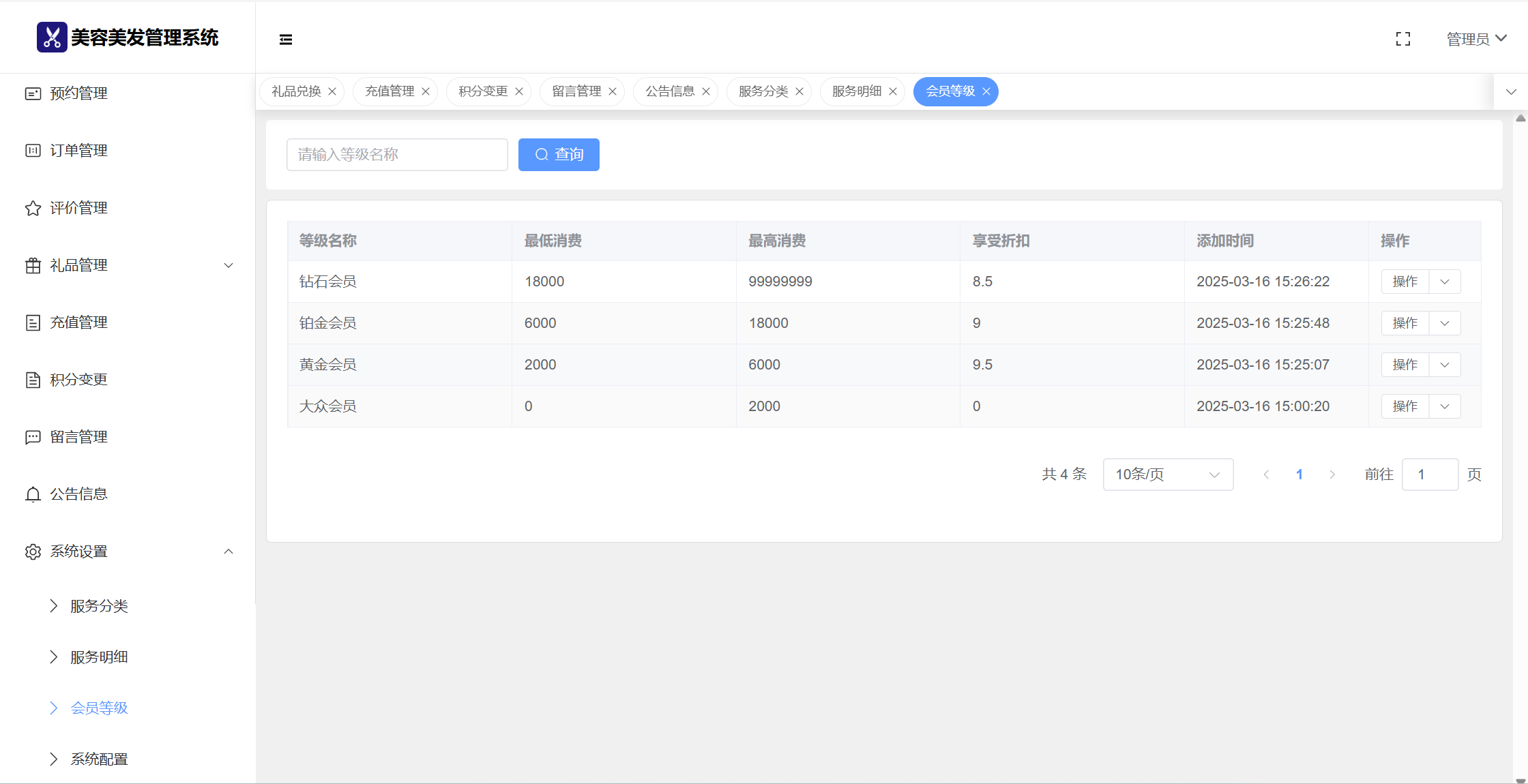Switch to the 服务分类 tab
This screenshot has height=784, width=1528.
[763, 91]
